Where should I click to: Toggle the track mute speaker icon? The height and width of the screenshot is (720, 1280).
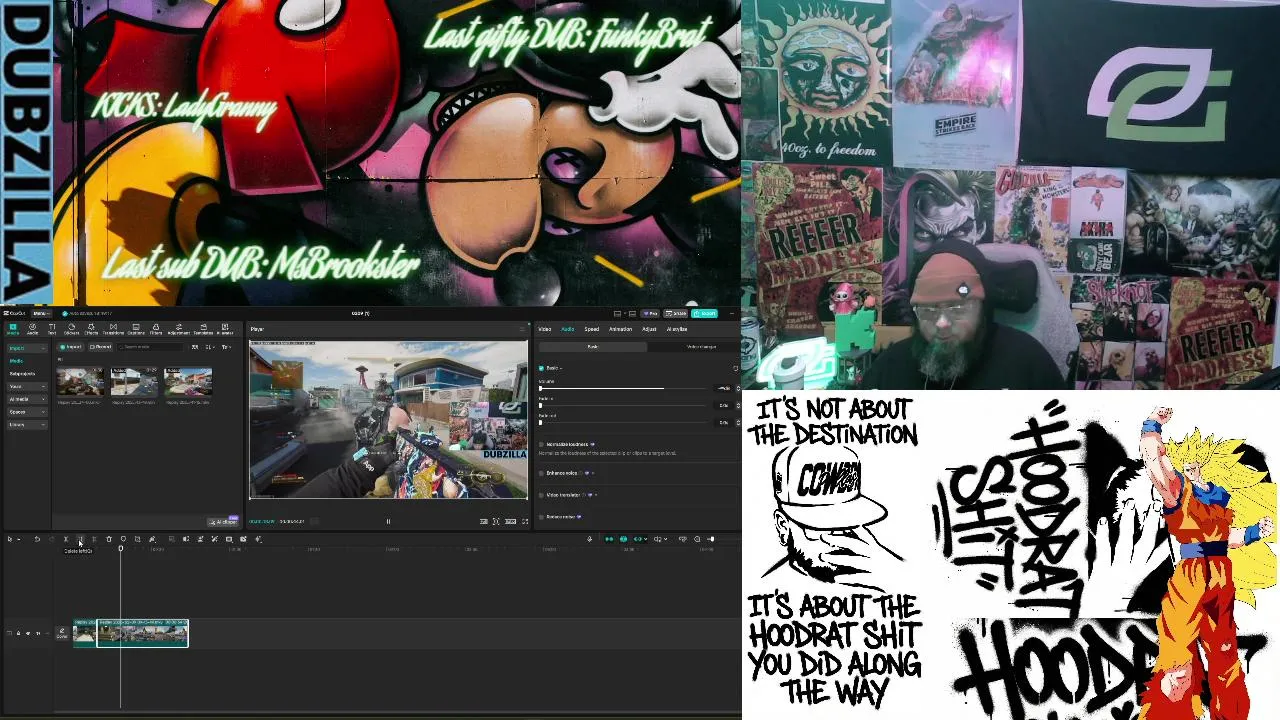[38, 633]
